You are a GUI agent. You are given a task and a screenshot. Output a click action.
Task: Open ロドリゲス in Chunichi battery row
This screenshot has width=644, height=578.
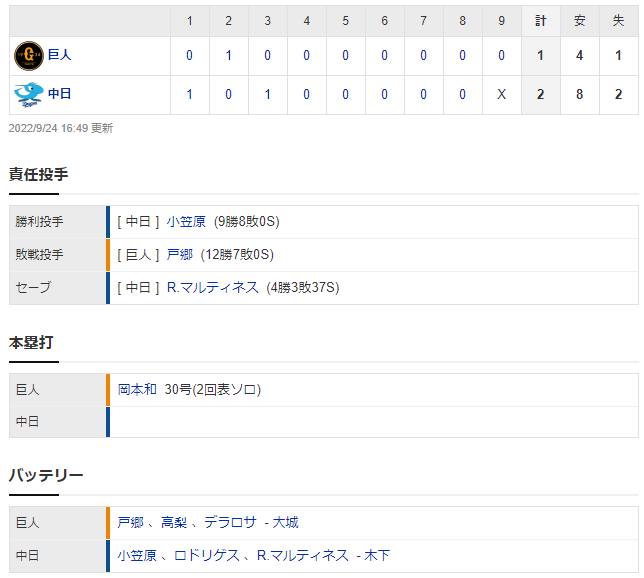click(207, 555)
